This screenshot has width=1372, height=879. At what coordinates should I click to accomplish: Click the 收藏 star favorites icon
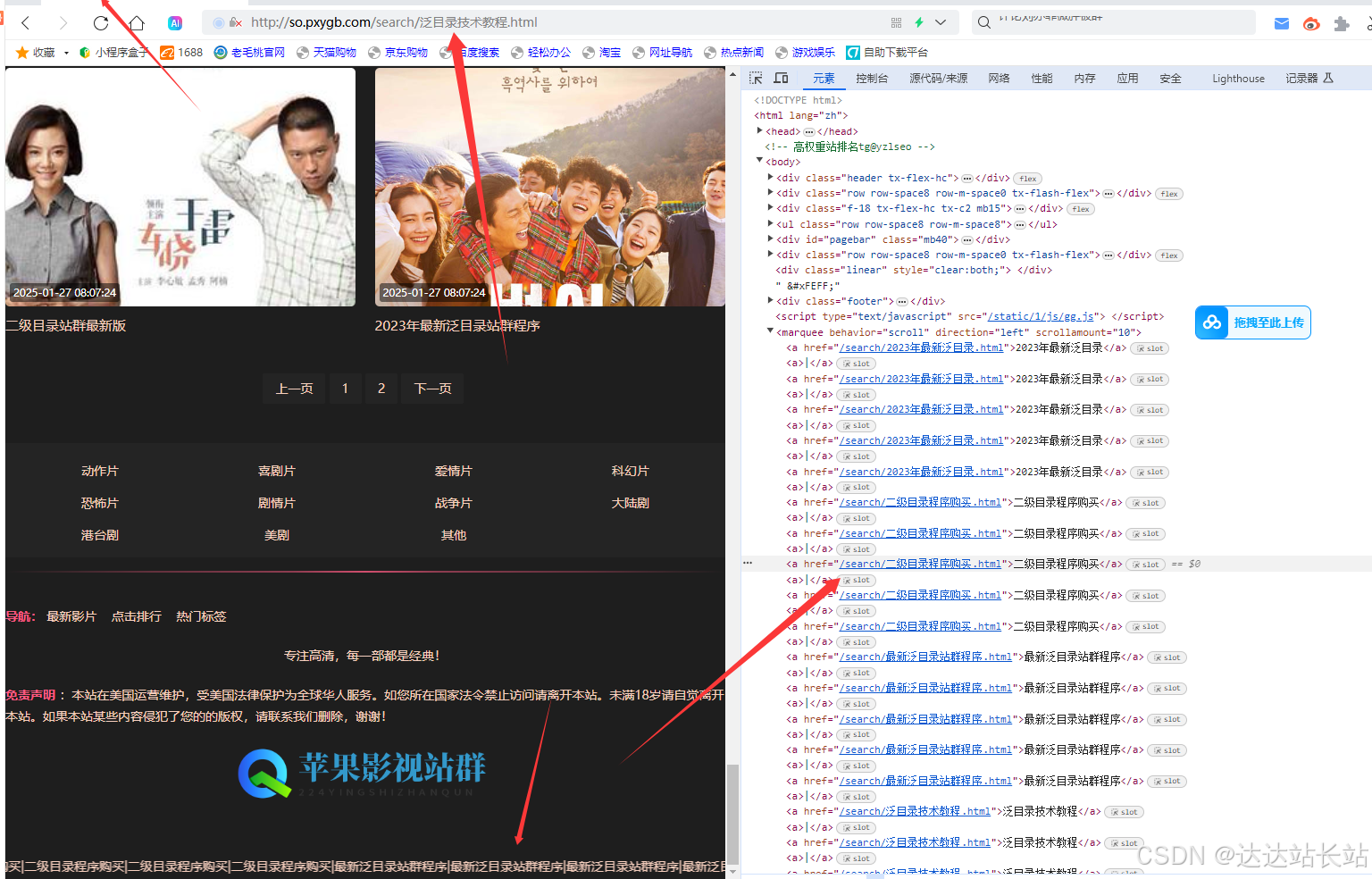click(22, 53)
